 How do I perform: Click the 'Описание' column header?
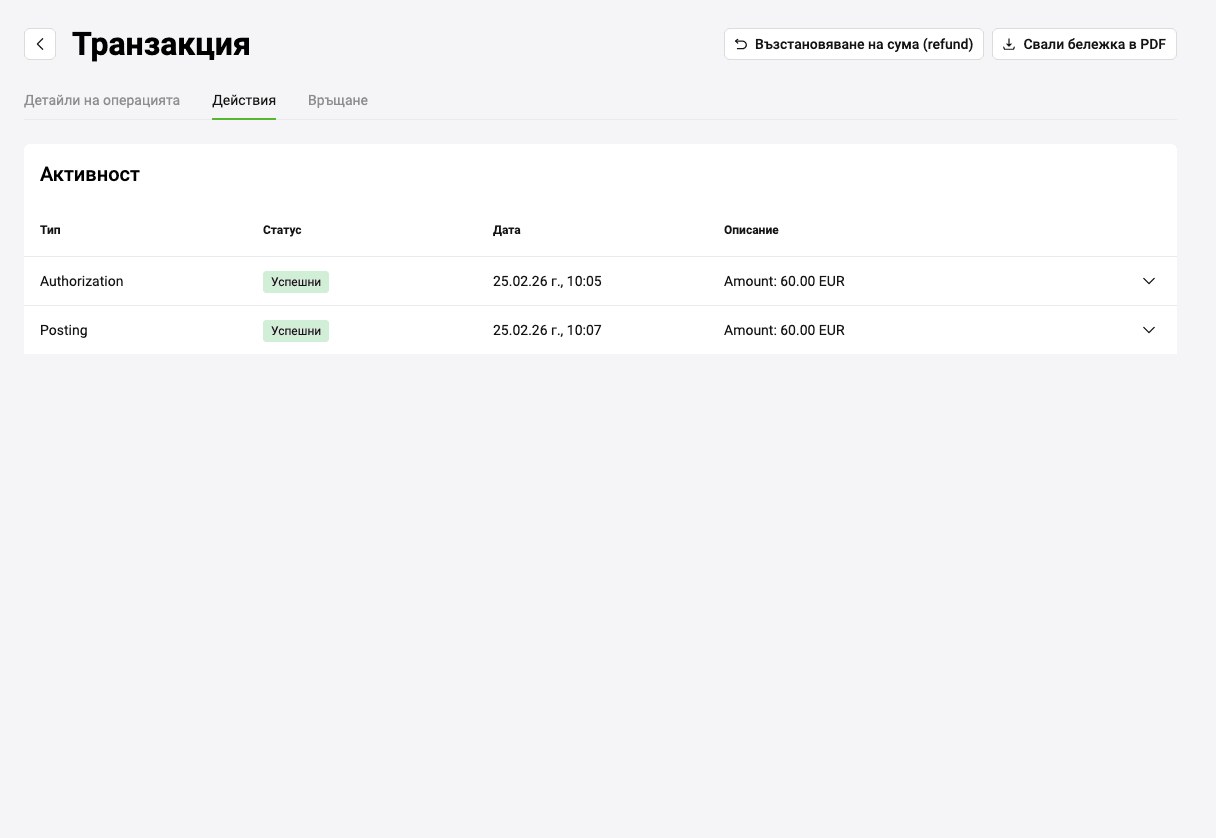[x=751, y=230]
